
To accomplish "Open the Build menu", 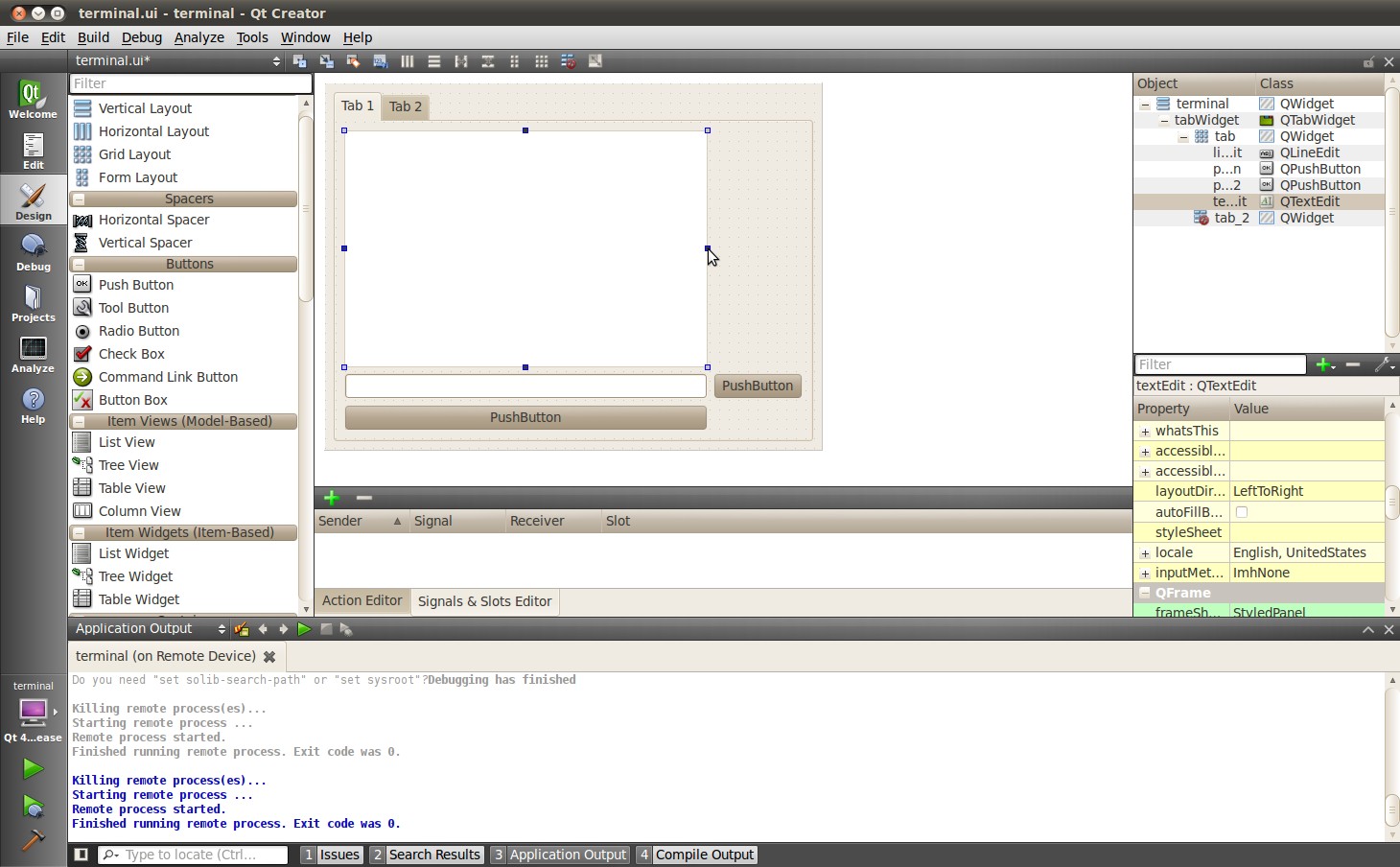I will pyautogui.click(x=93, y=37).
